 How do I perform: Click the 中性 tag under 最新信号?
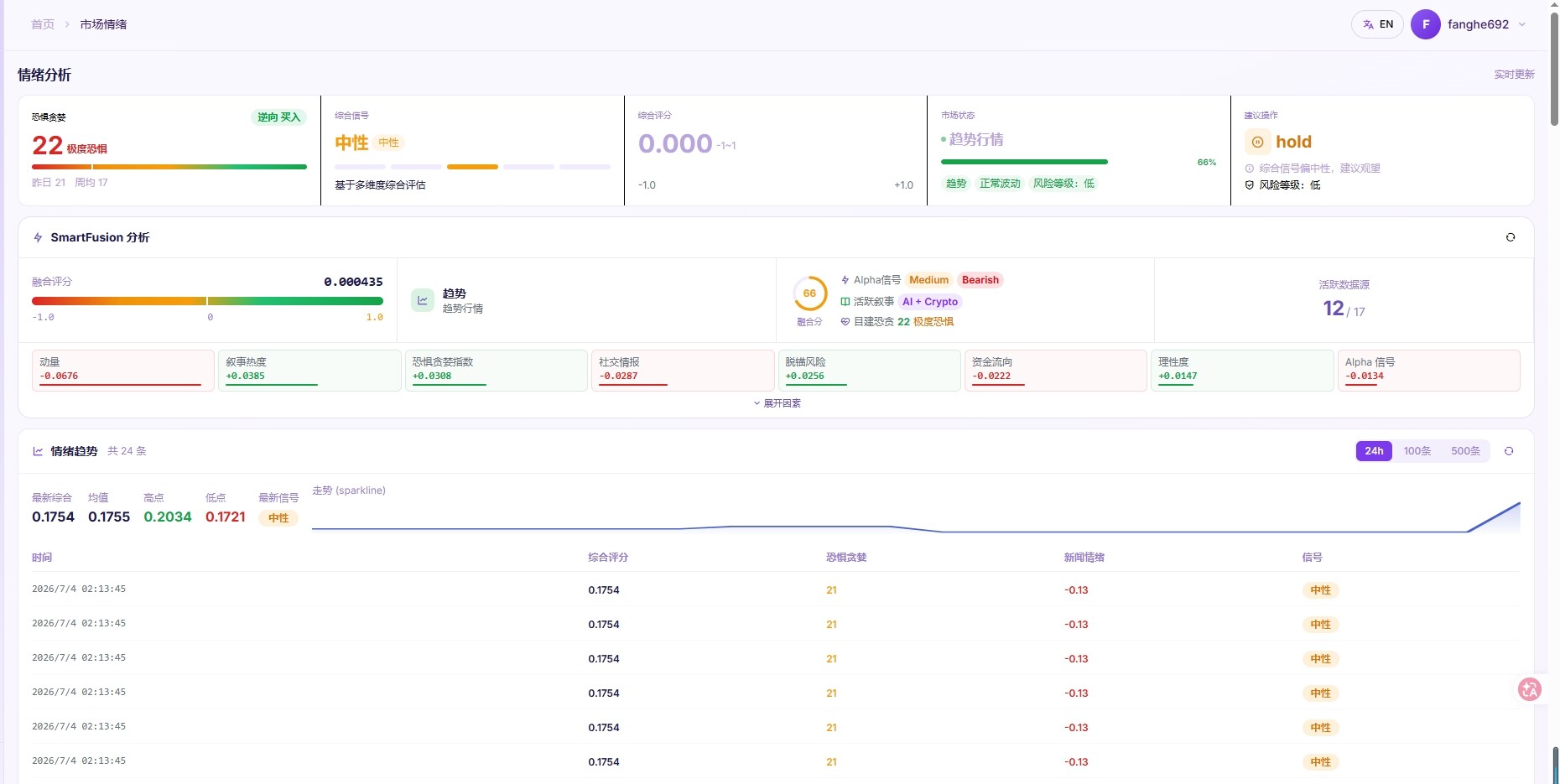coord(278,518)
